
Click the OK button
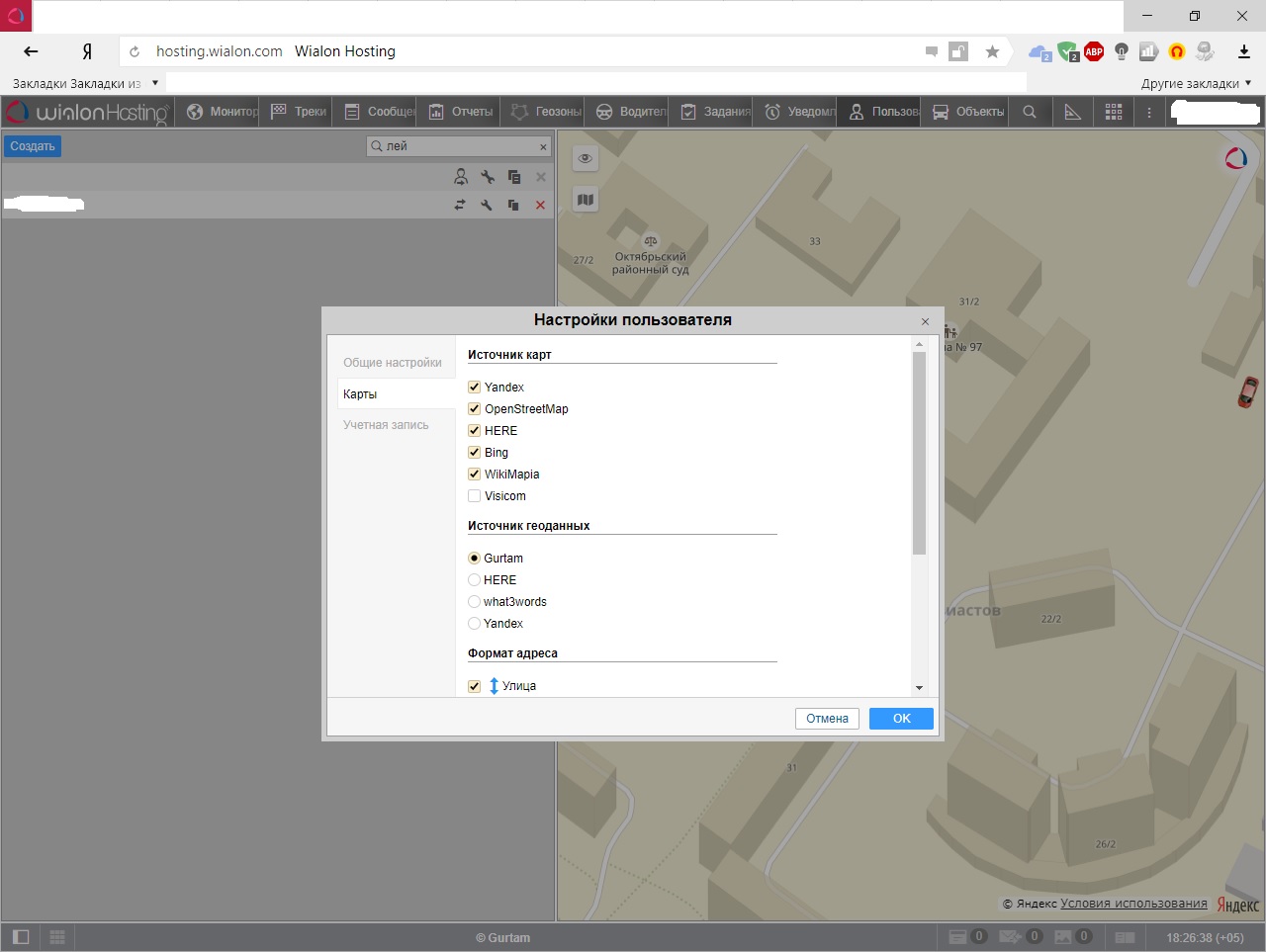[901, 719]
